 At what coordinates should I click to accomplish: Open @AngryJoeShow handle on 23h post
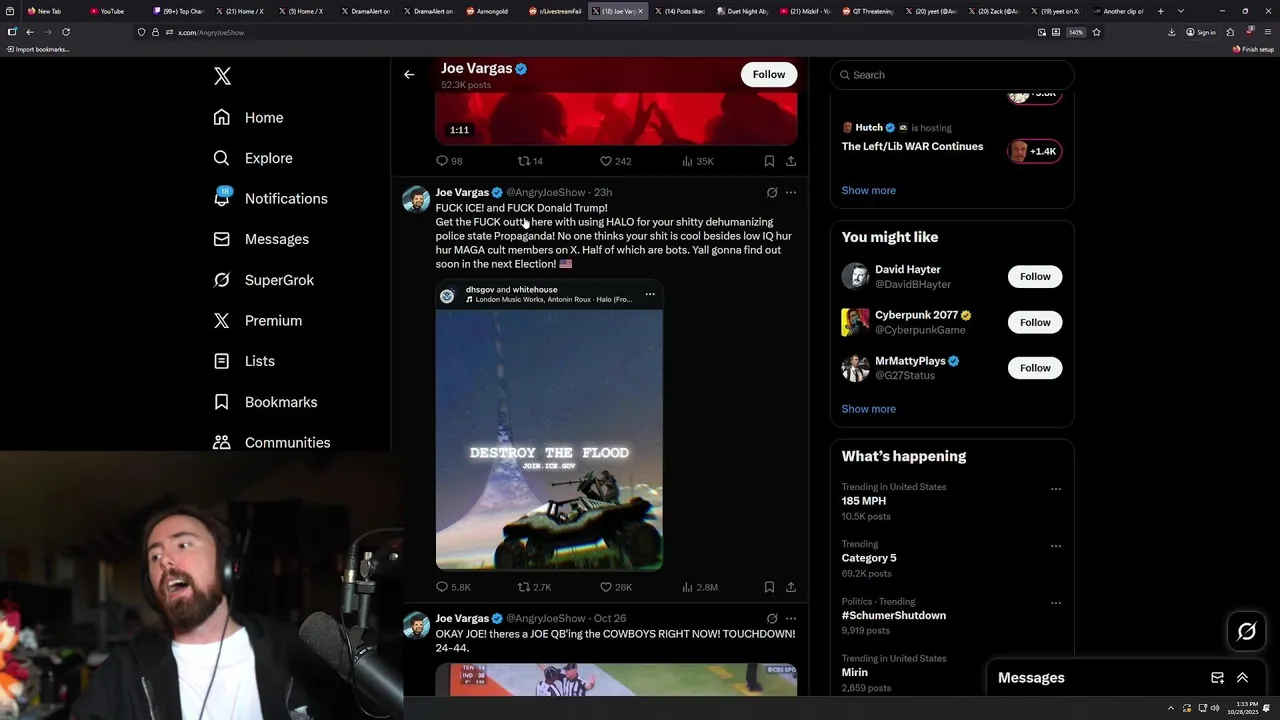546,192
